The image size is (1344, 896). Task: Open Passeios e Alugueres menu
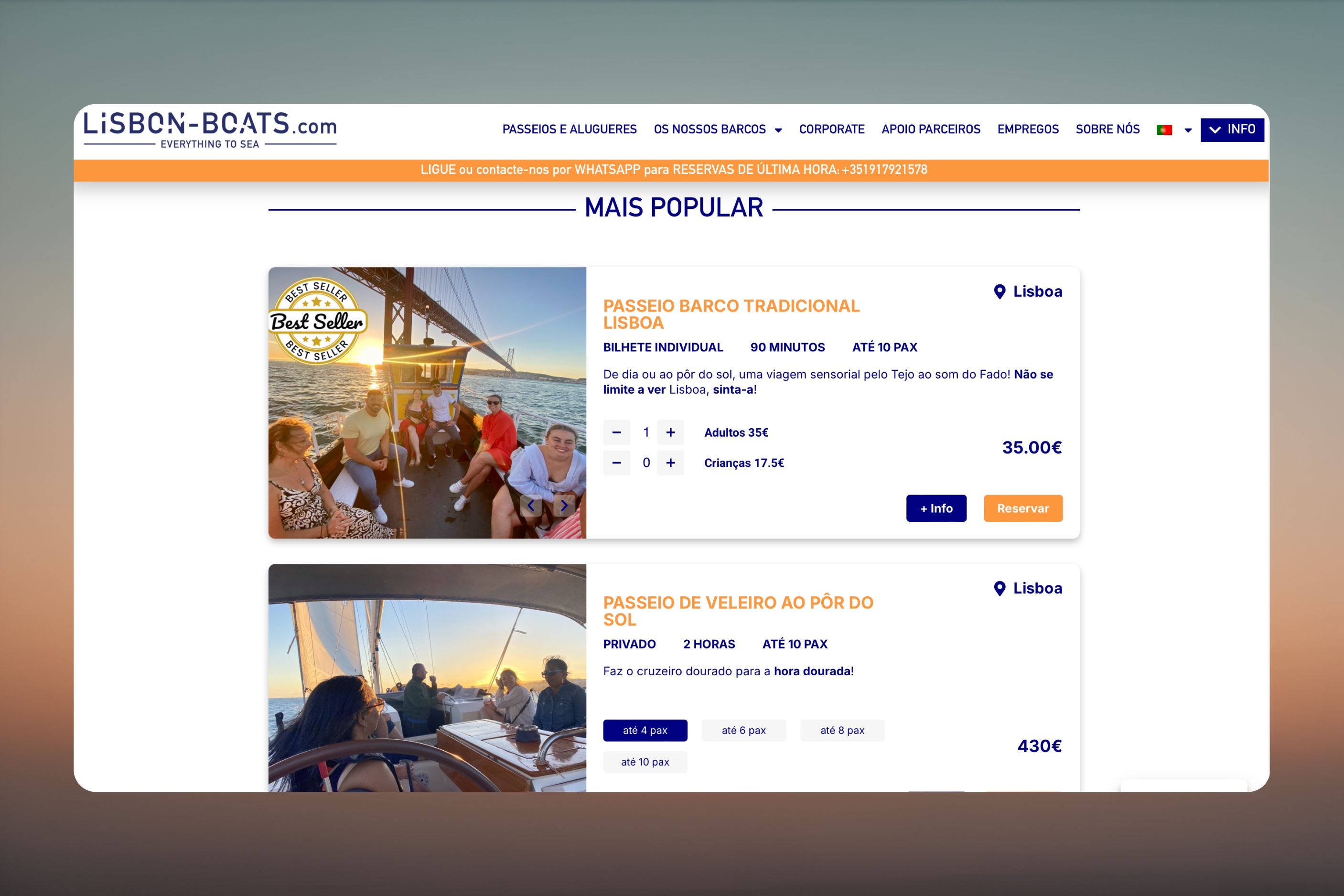(x=570, y=130)
